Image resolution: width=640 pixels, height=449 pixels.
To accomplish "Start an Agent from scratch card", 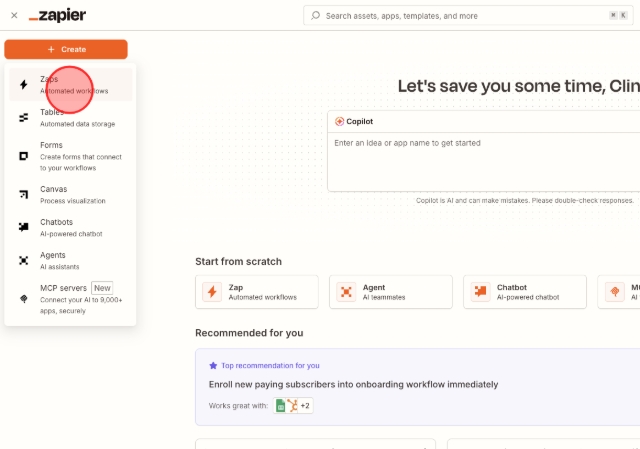I will click(x=391, y=292).
